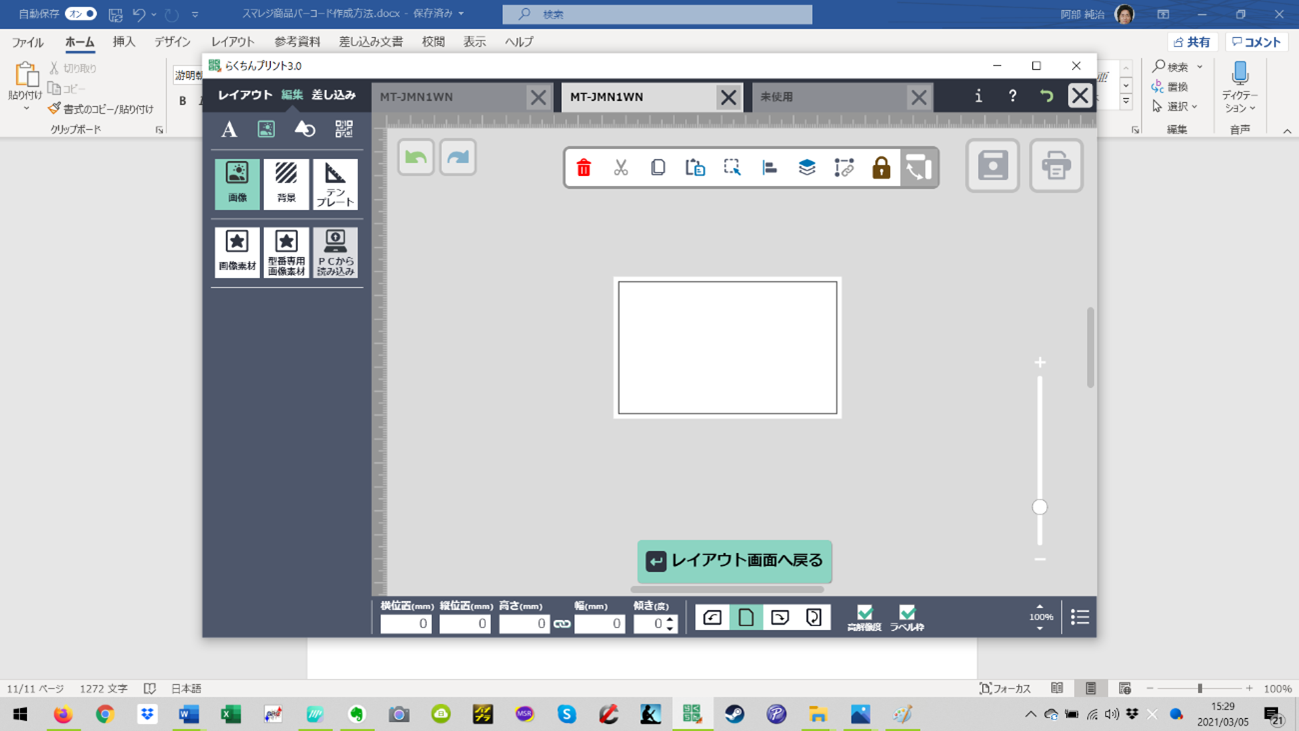Increase zoom with arrow above 100%

pos(1040,606)
